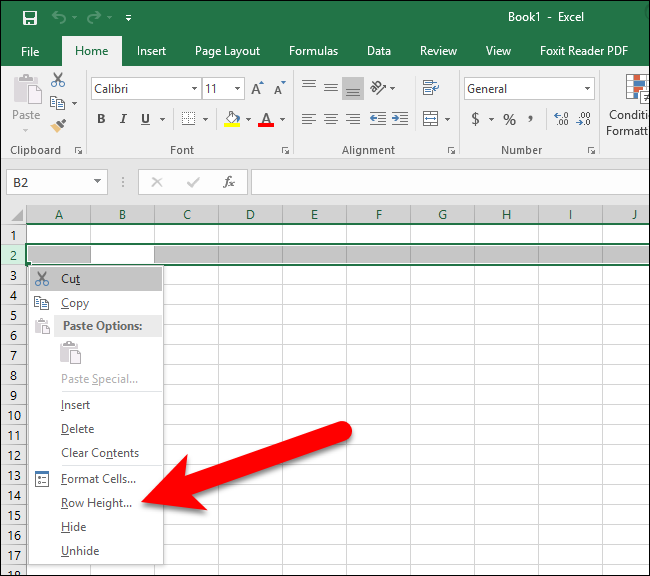This screenshot has width=650, height=576.
Task: Choose Hide in the context menu
Action: point(74,527)
